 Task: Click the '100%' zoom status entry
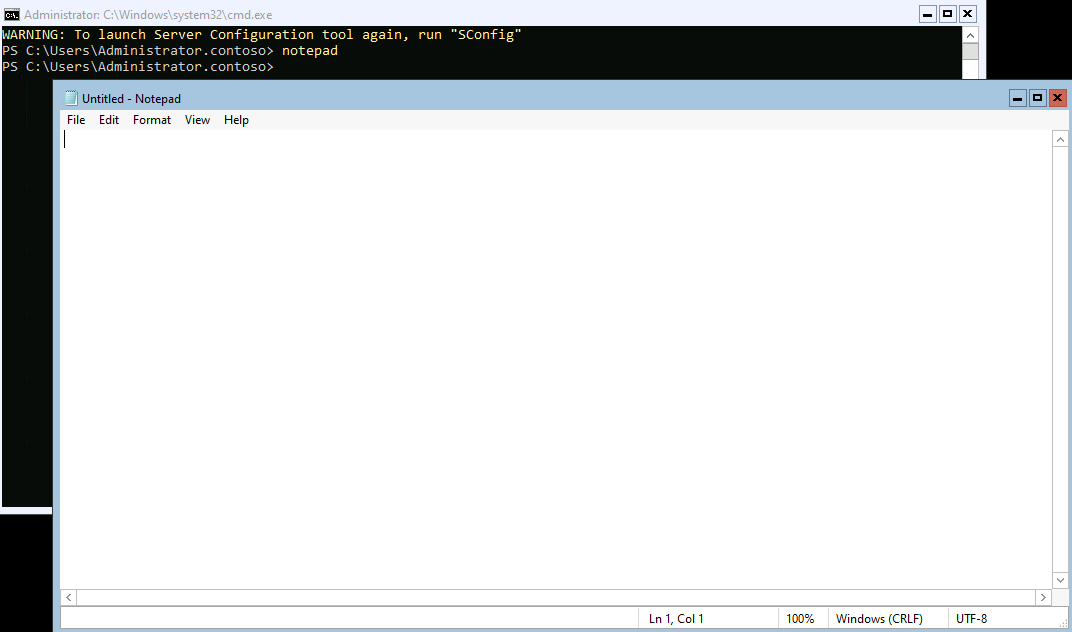(800, 619)
